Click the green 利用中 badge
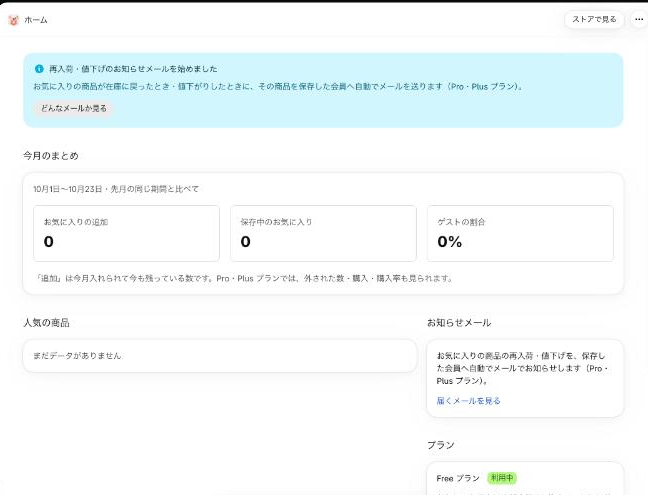 502,478
